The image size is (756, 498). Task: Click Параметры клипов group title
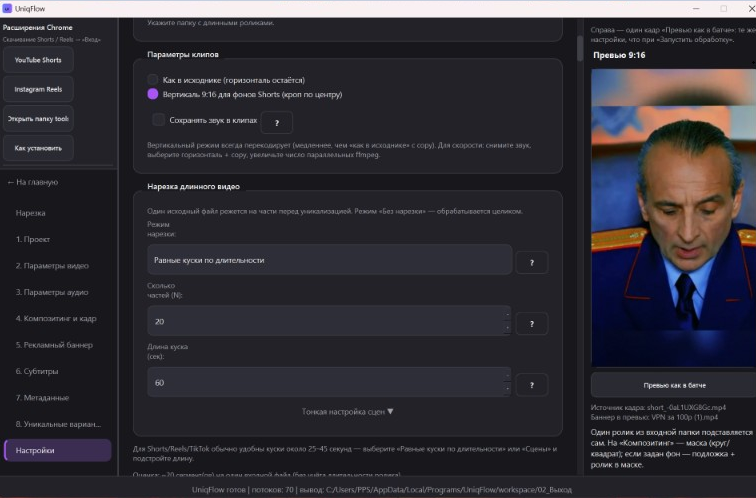coord(183,54)
